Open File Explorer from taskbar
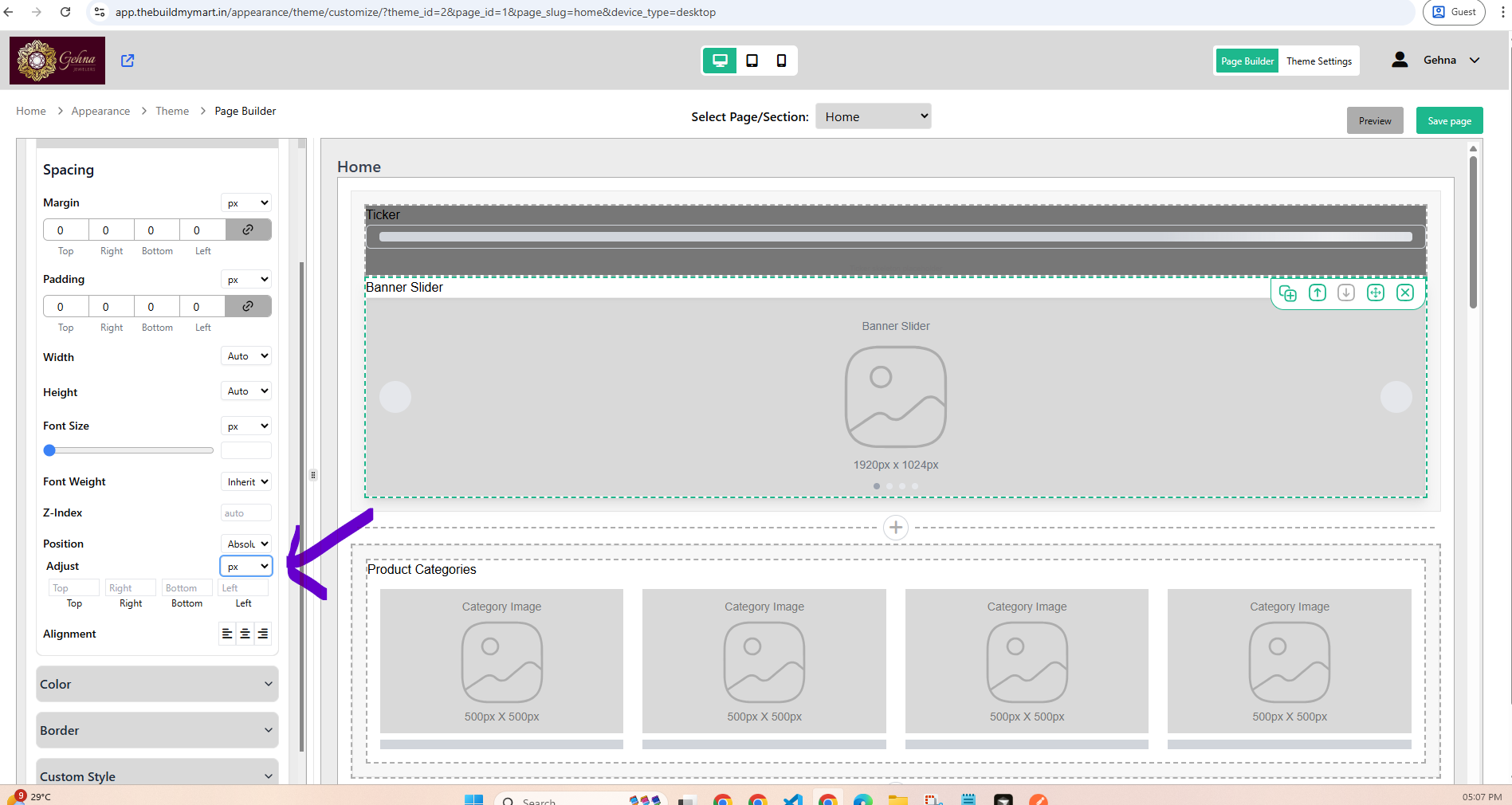This screenshot has height=805, width=1512. (x=898, y=799)
